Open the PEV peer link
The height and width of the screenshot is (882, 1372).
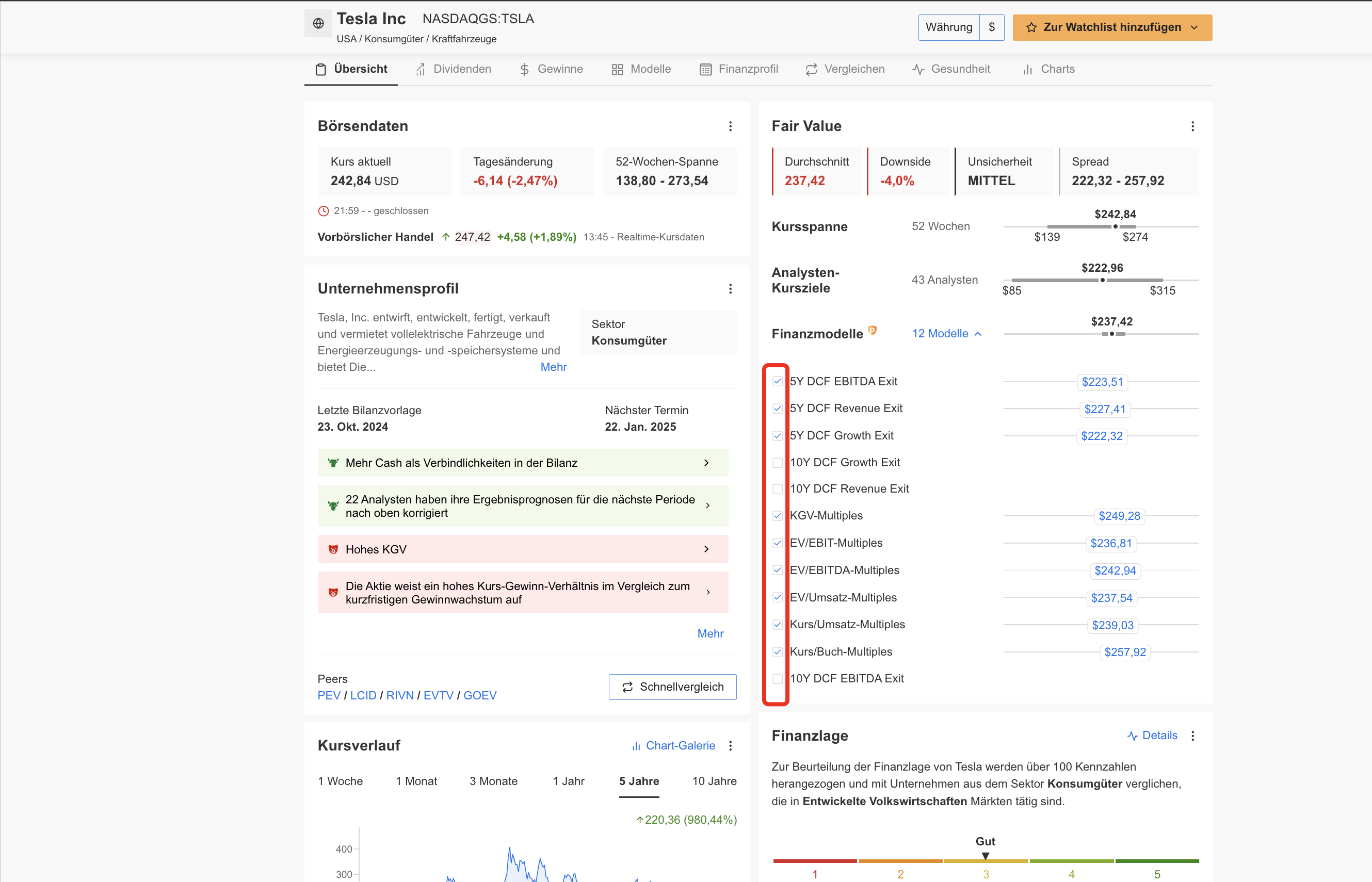click(x=329, y=695)
